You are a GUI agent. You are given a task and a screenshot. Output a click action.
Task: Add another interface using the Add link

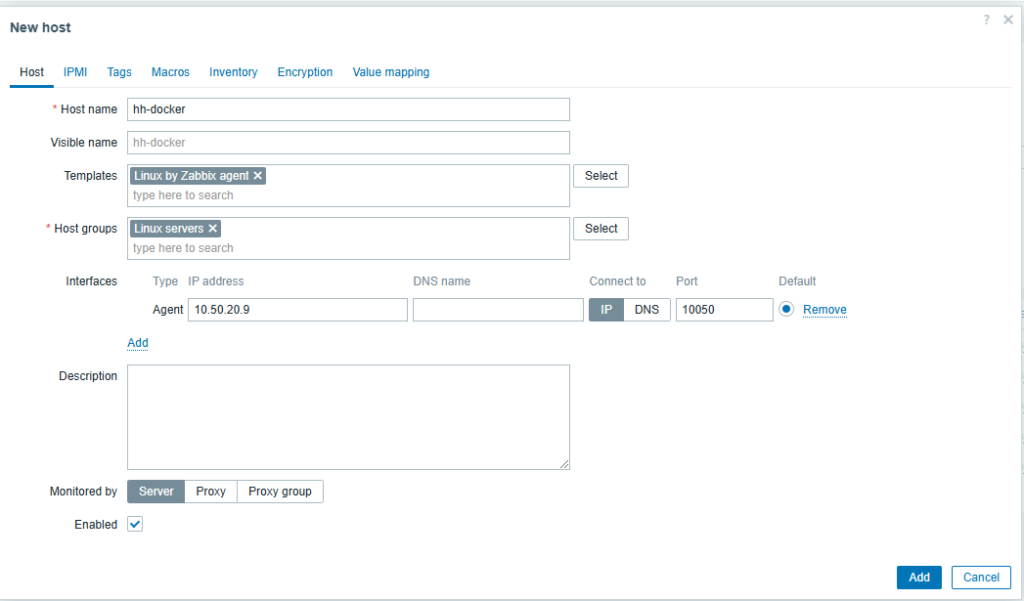pyautogui.click(x=137, y=343)
